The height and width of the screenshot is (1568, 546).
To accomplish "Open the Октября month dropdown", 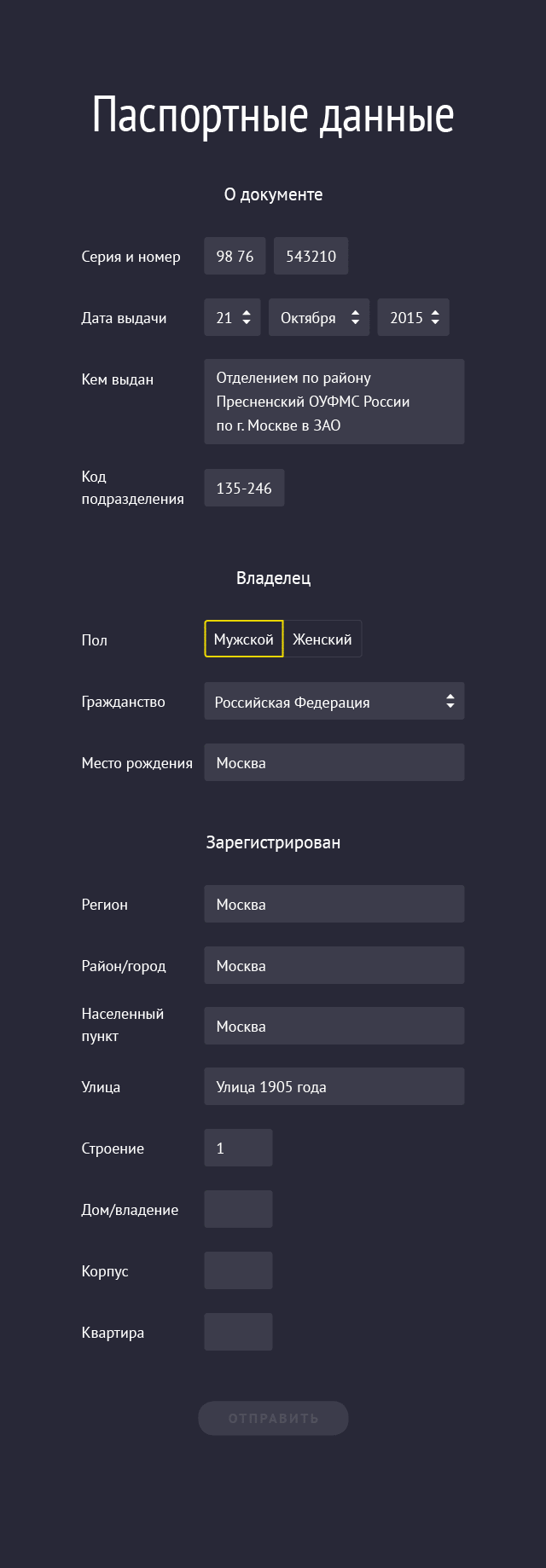I will coord(319,317).
